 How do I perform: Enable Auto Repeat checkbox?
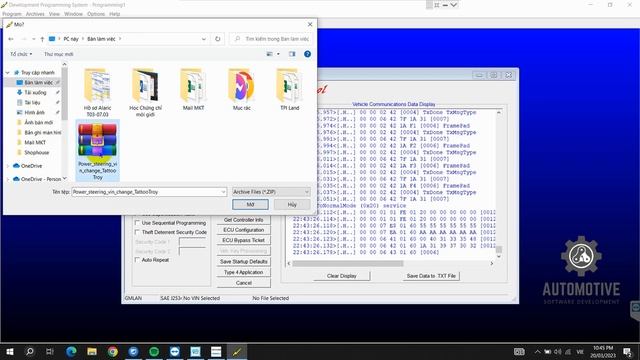137,260
